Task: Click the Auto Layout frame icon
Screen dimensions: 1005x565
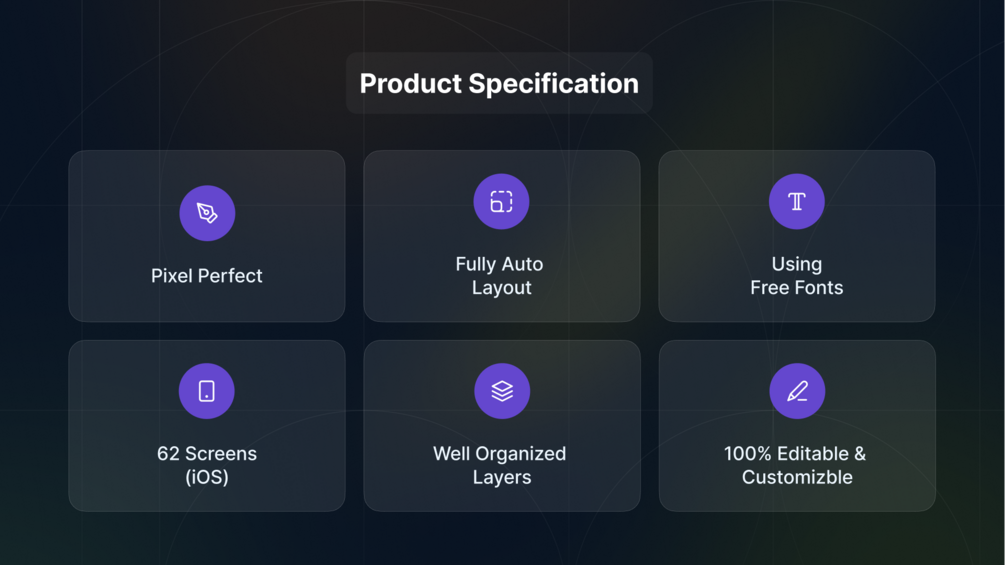Action: coord(501,202)
